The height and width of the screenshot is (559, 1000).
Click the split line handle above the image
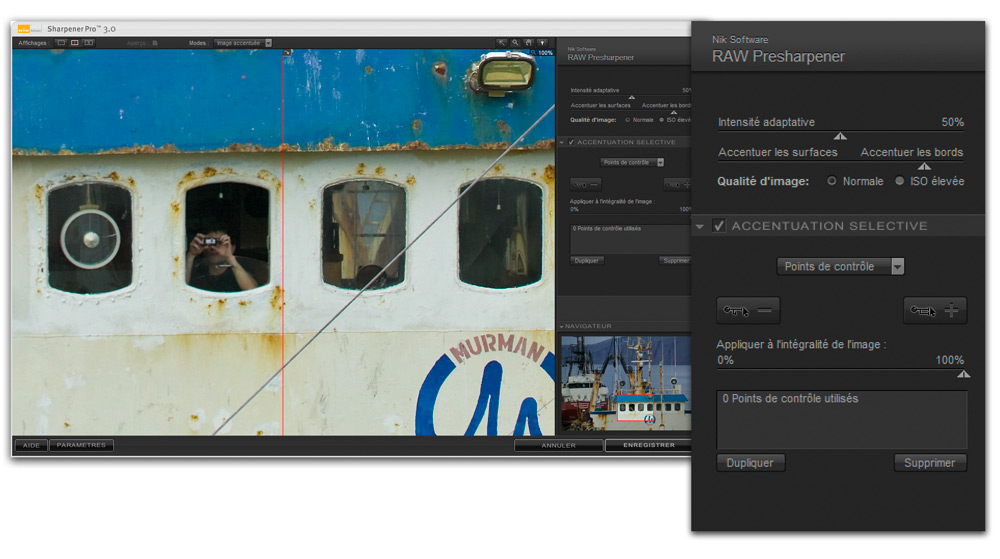pyautogui.click(x=288, y=52)
